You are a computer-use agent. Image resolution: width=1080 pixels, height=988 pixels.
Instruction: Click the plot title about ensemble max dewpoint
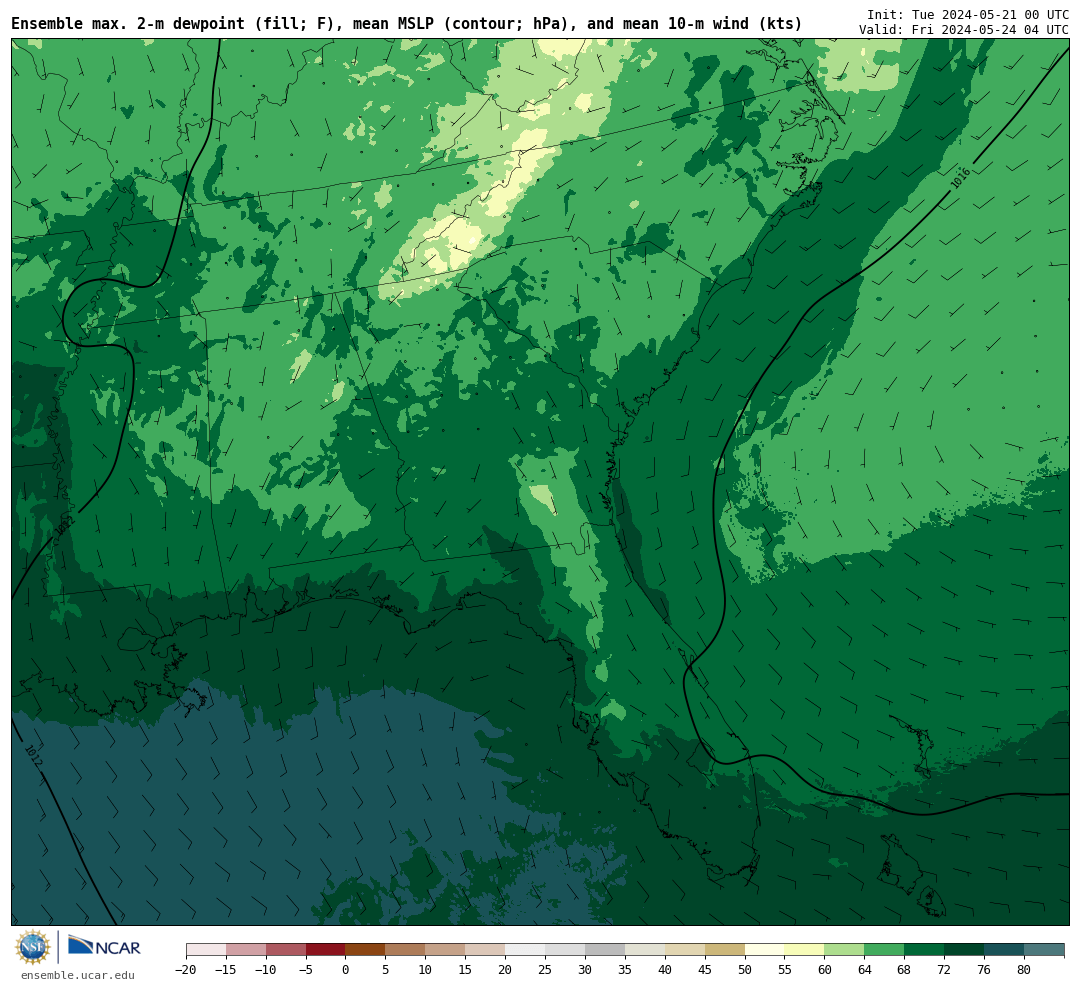pos(406,24)
